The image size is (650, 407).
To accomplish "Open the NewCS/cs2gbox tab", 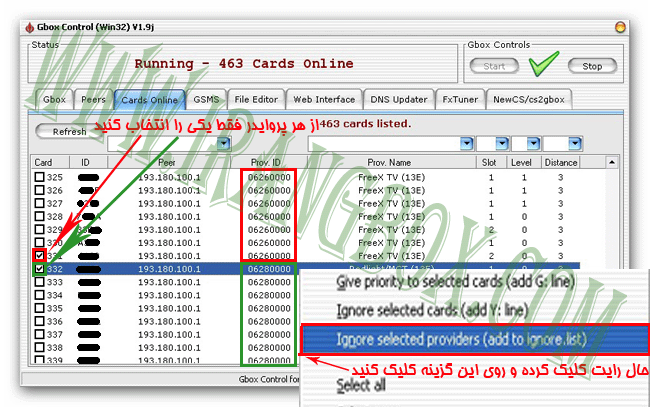I will 529,99.
